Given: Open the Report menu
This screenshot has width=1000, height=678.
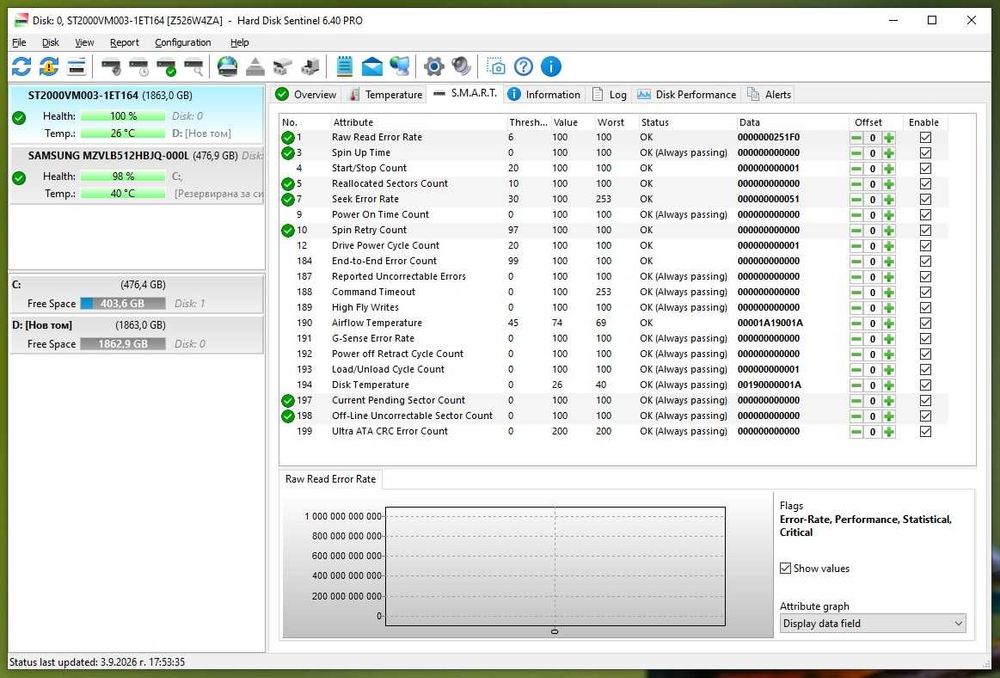Looking at the screenshot, I should pyautogui.click(x=124, y=42).
